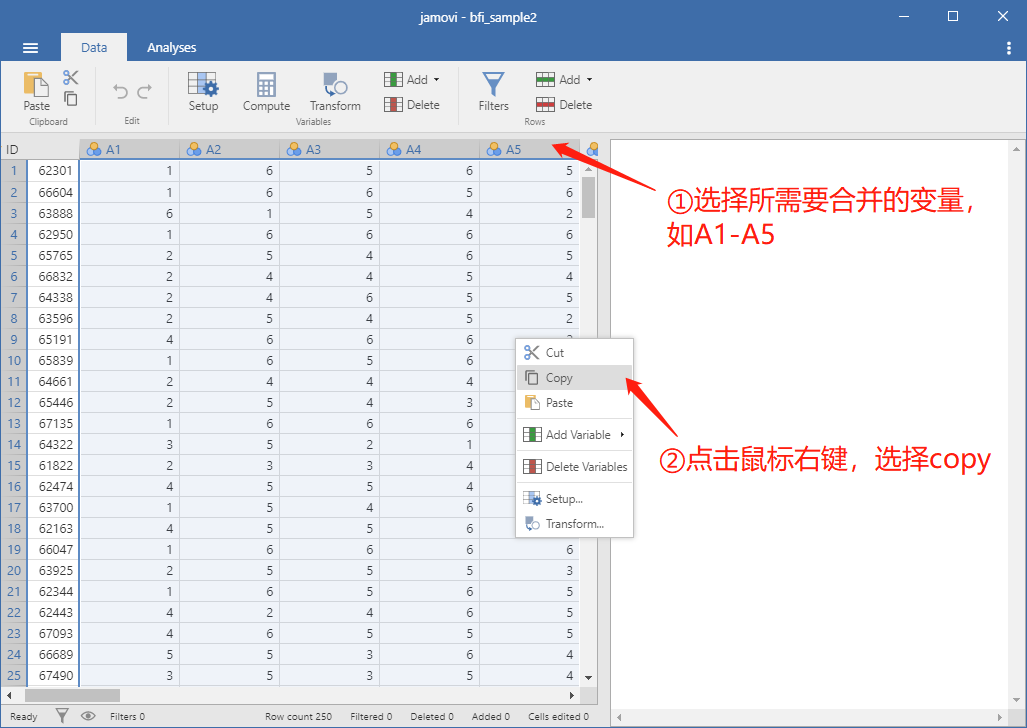Open the hamburger main menu
Image resolution: width=1027 pixels, height=728 pixels.
click(x=30, y=48)
